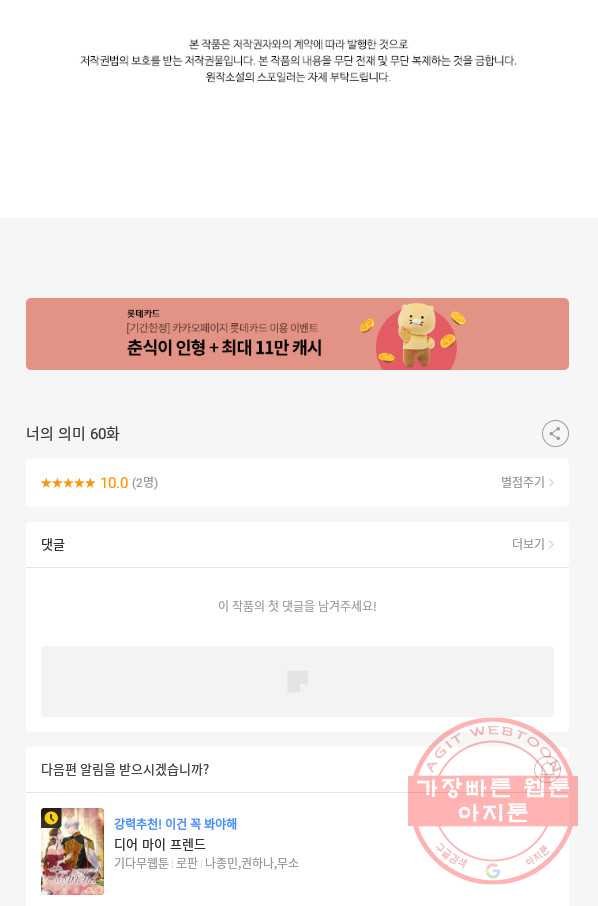Screen dimensions: 598x906
Task: Click the AGIT WEBTOON stamp watermark
Action: pyautogui.click(x=493, y=801)
